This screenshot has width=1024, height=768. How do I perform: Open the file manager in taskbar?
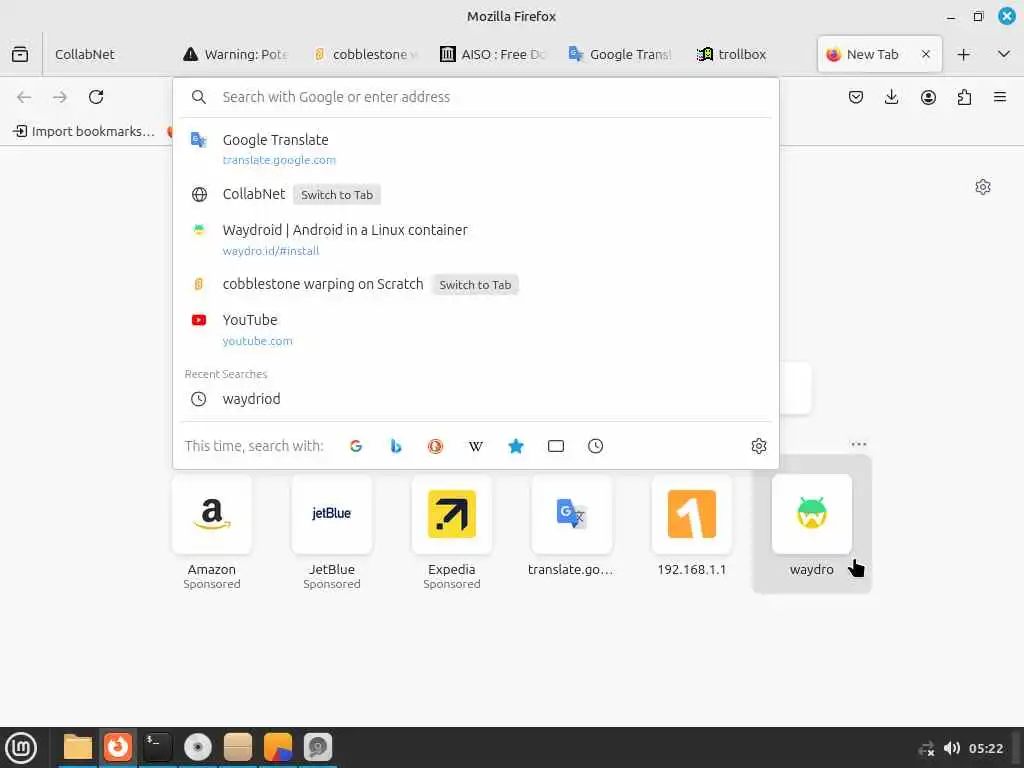pyautogui.click(x=78, y=748)
